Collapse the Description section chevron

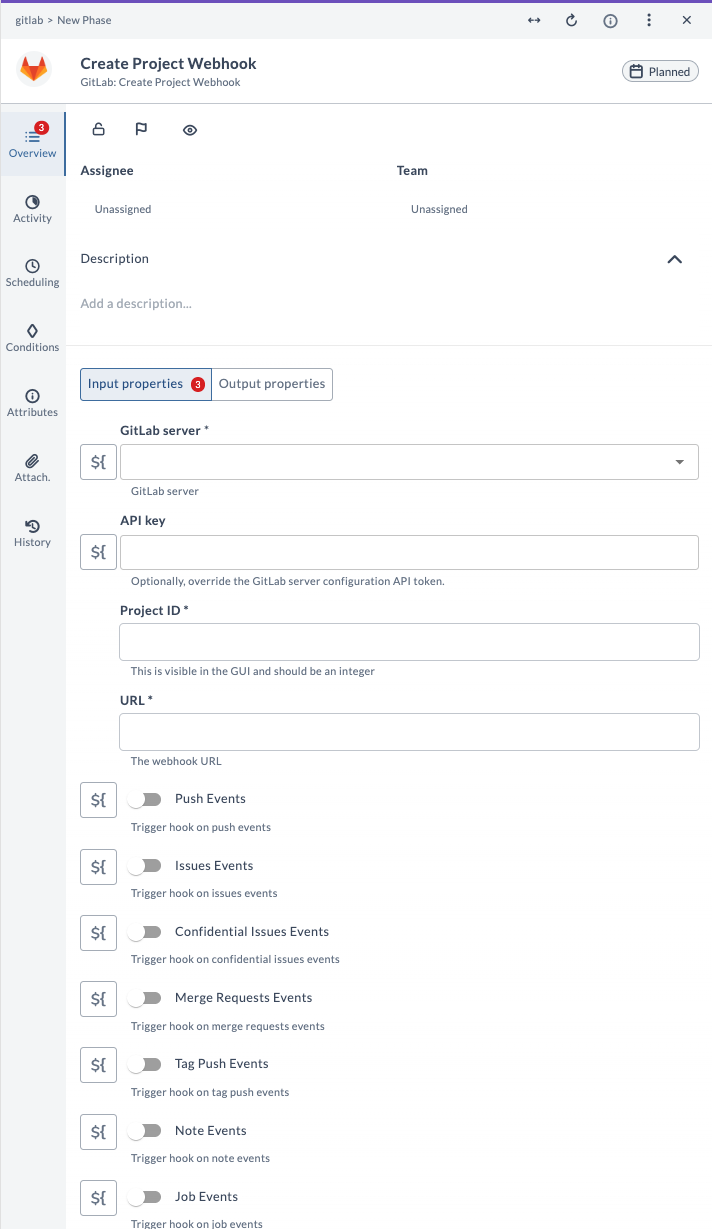675,259
